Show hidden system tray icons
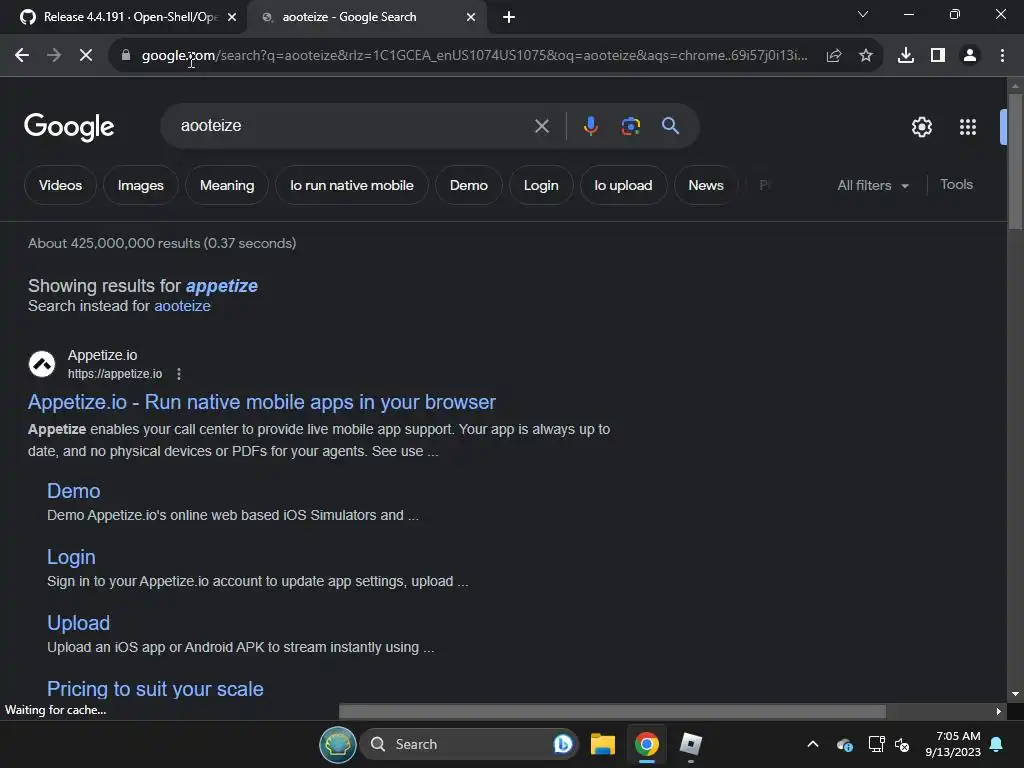 [813, 744]
